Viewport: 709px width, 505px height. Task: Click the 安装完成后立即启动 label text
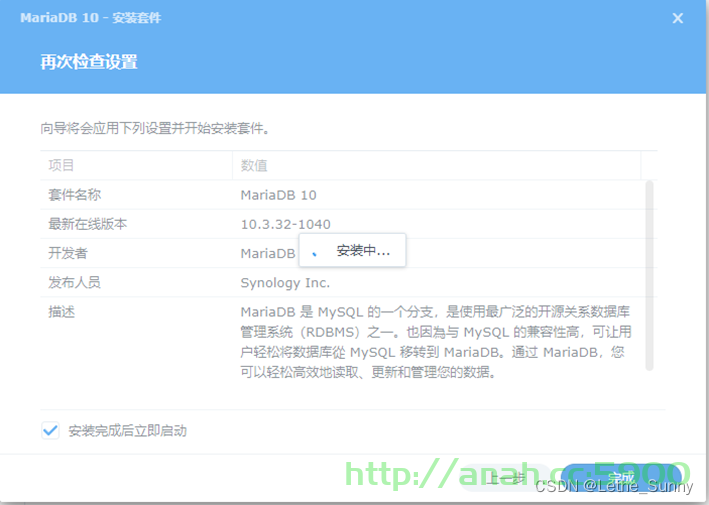click(x=128, y=431)
